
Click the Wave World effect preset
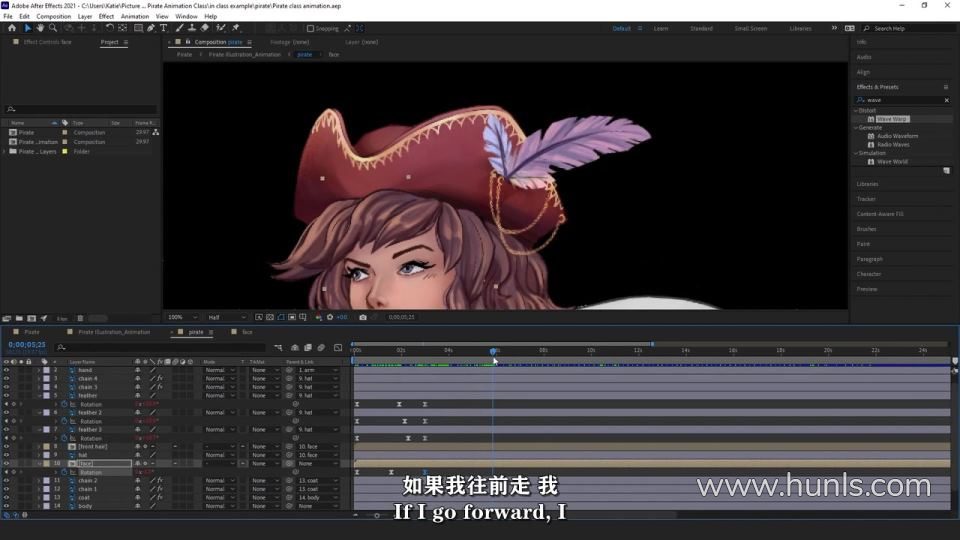892,162
